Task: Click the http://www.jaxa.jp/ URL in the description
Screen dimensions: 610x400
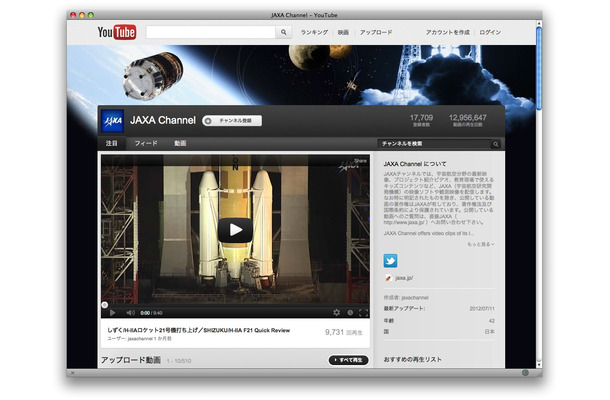Action: [405, 223]
